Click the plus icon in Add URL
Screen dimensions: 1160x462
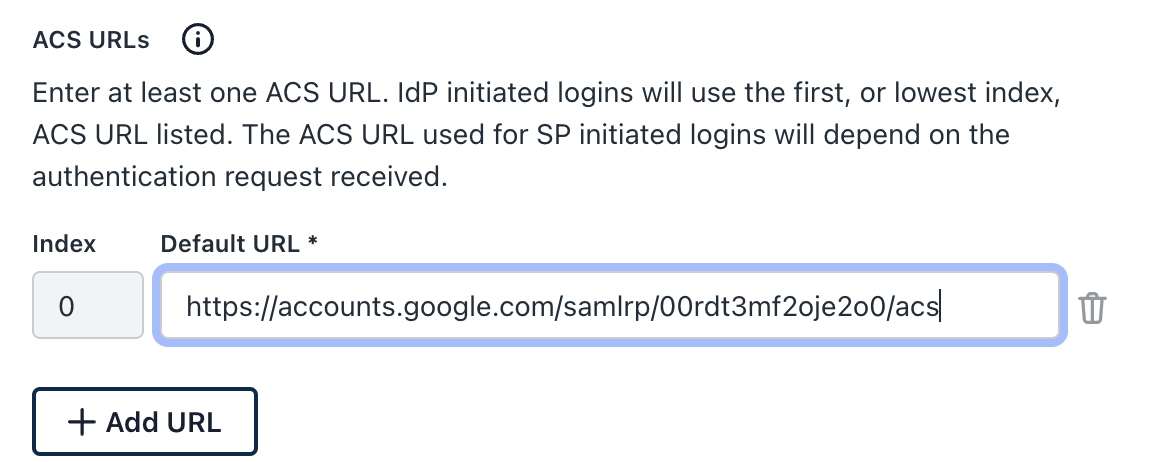tap(80, 422)
